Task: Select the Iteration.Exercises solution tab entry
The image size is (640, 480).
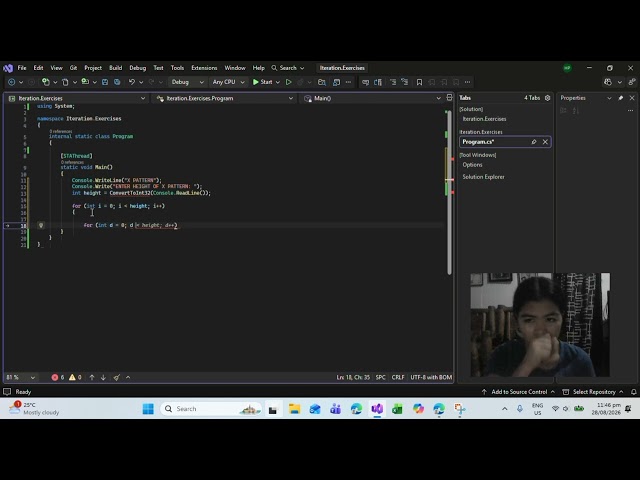Action: tap(484, 119)
